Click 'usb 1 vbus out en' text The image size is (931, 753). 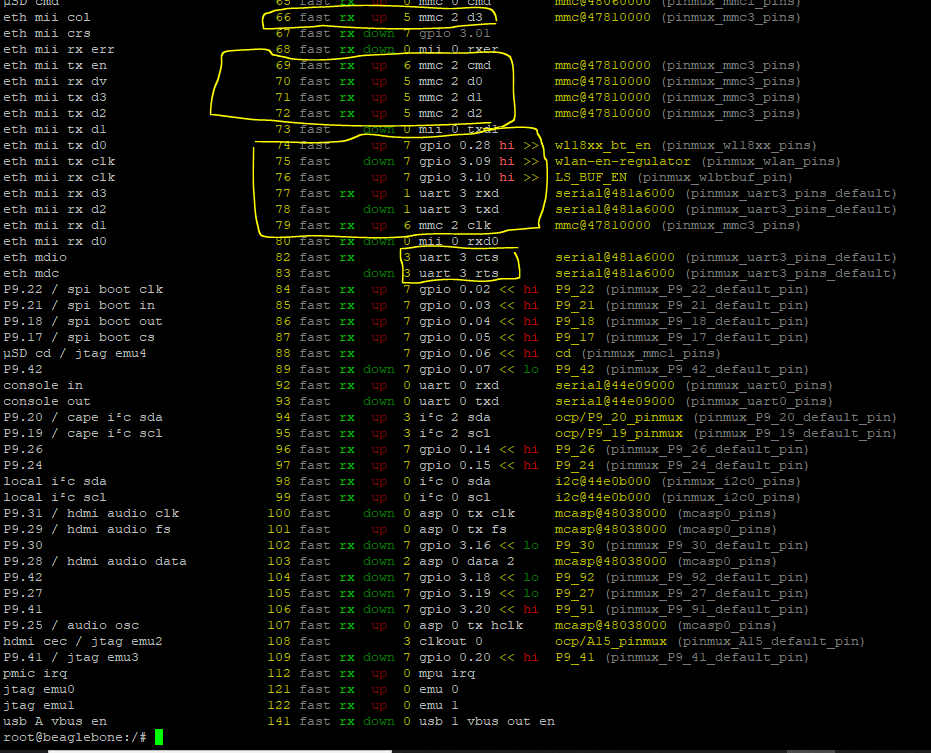487,721
